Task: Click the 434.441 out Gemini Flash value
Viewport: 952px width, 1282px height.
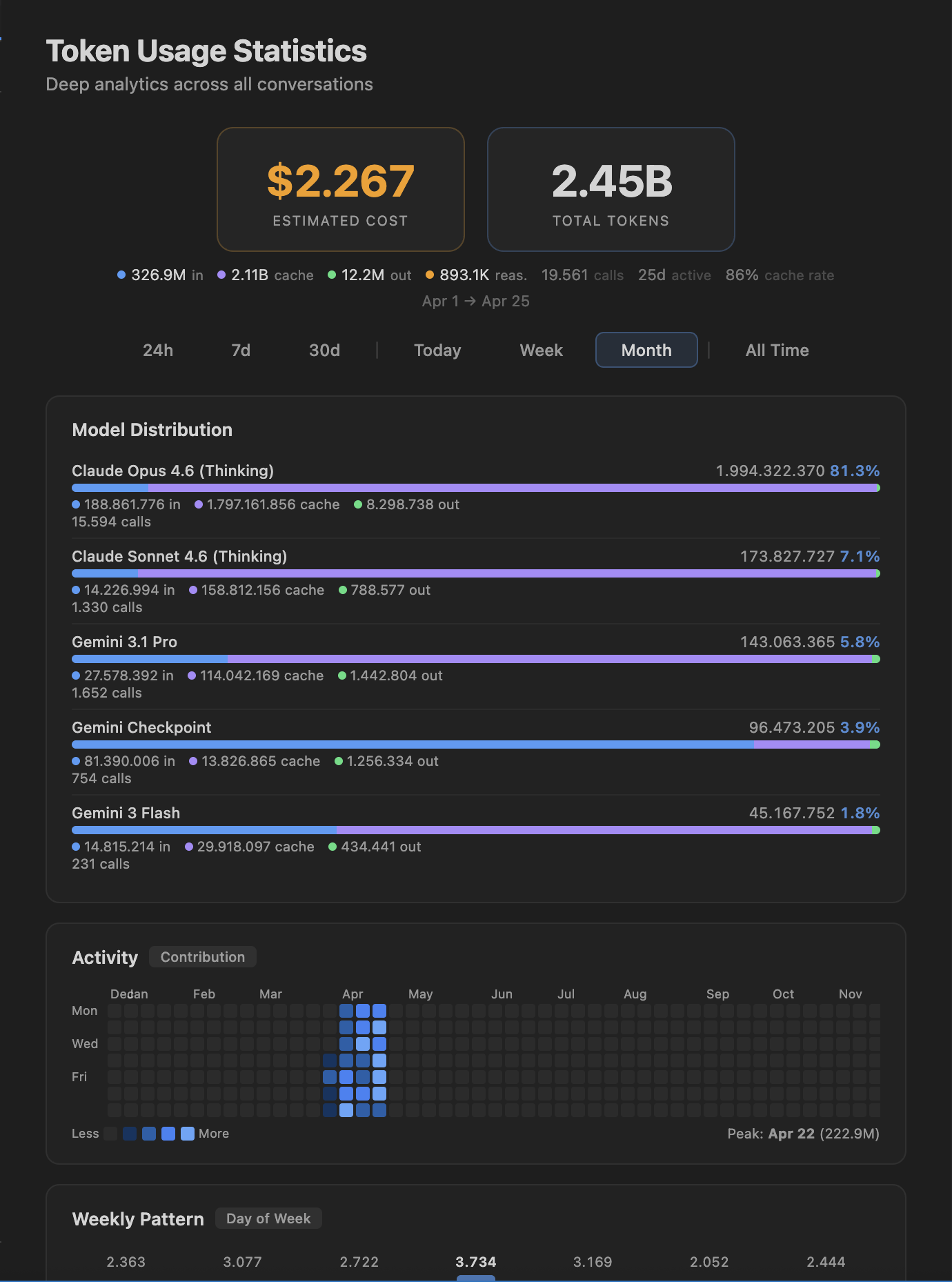Action: click(x=375, y=847)
